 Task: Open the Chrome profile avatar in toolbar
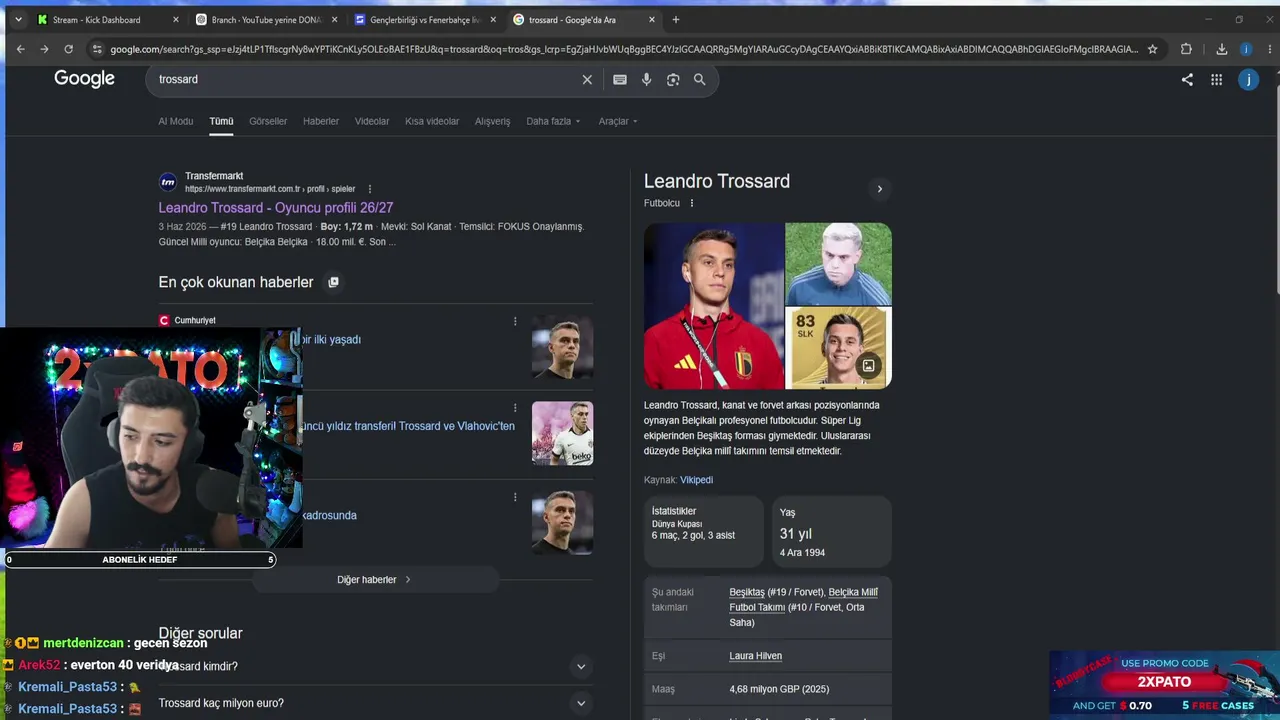1245,49
